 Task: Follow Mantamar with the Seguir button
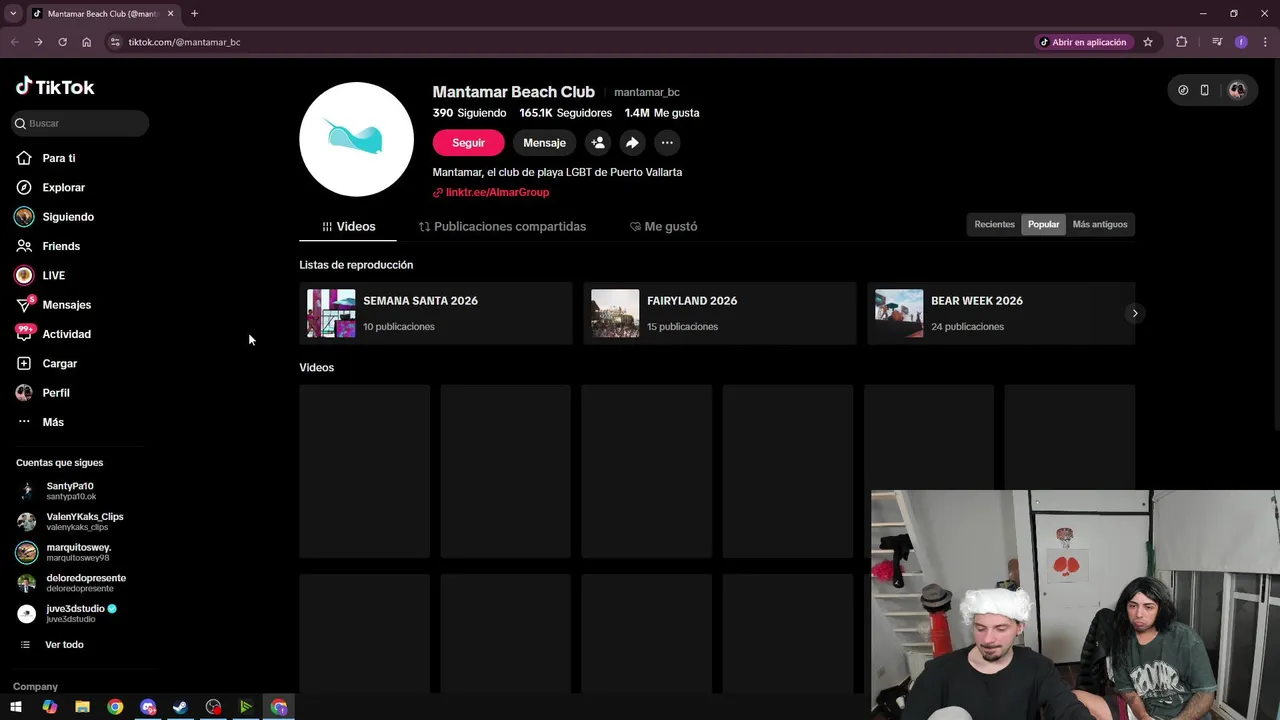pyautogui.click(x=468, y=143)
